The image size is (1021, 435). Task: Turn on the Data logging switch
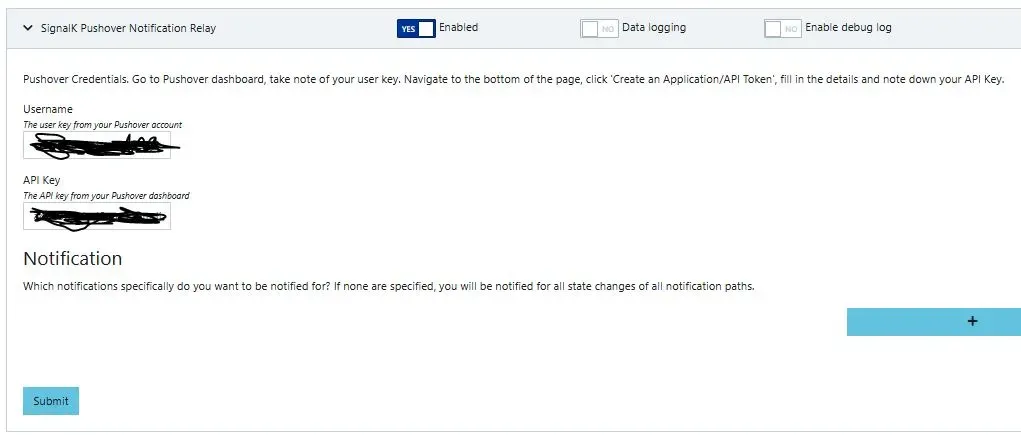point(599,29)
